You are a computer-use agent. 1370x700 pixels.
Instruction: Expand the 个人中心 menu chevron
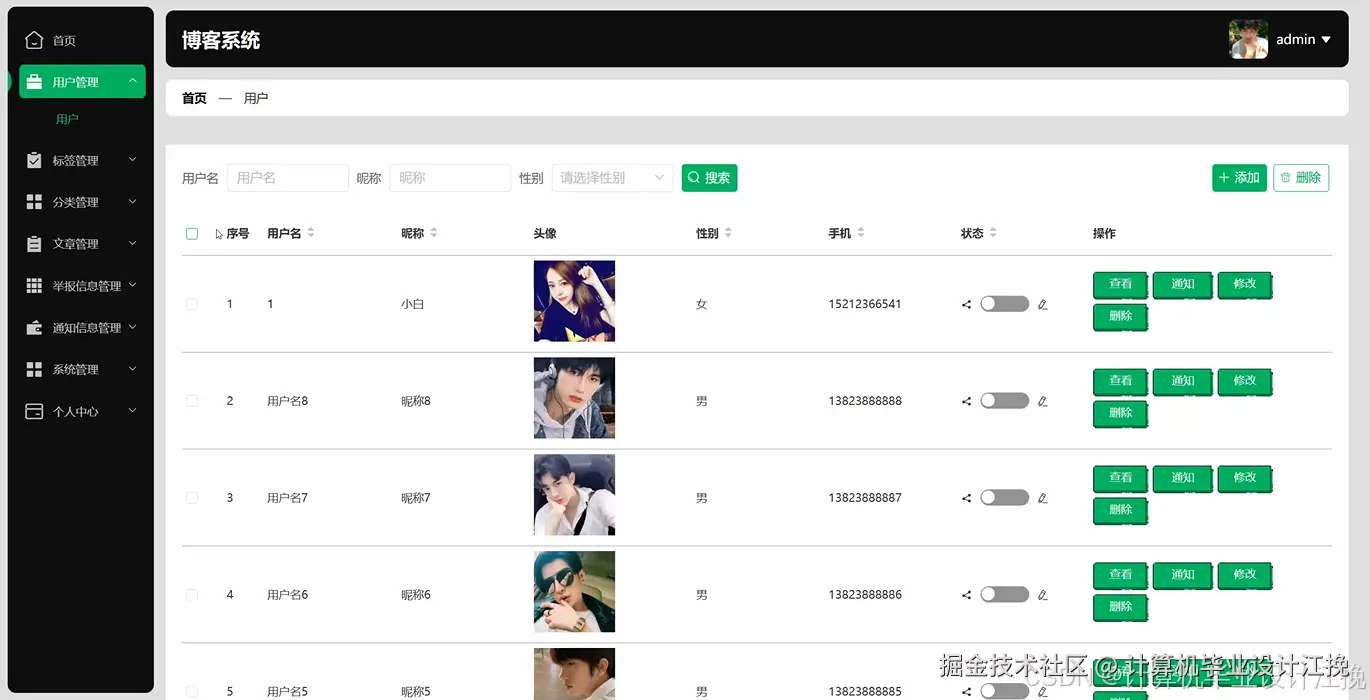(x=132, y=411)
